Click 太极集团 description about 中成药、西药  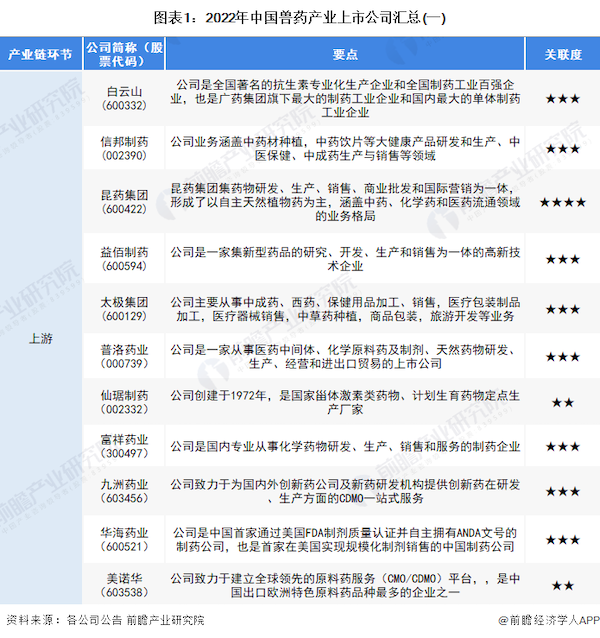[x=345, y=309]
